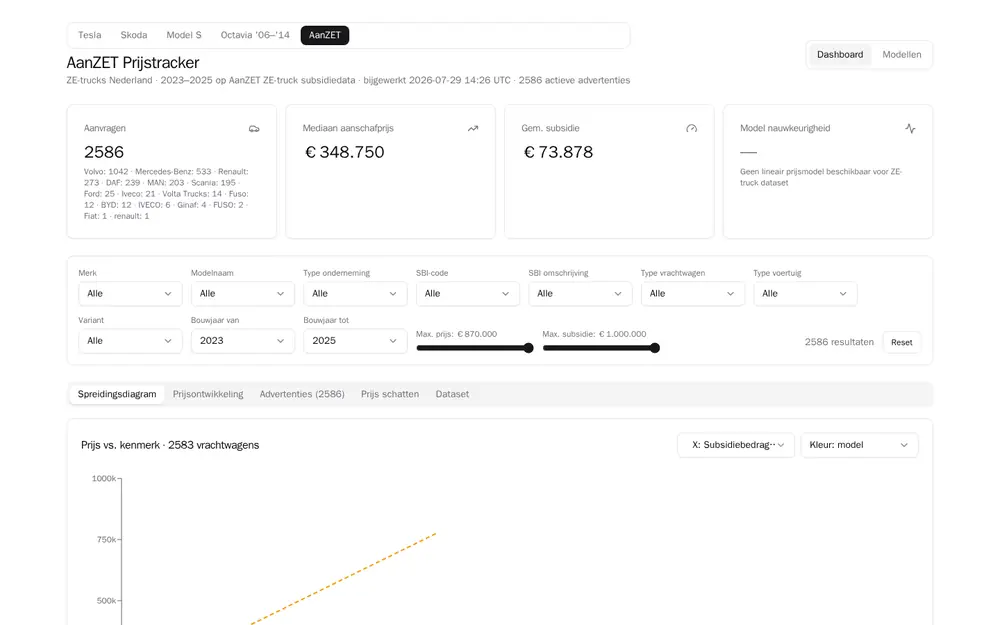This screenshot has height=625, width=1000.
Task: Switch to the Modellen view
Action: coord(902,55)
